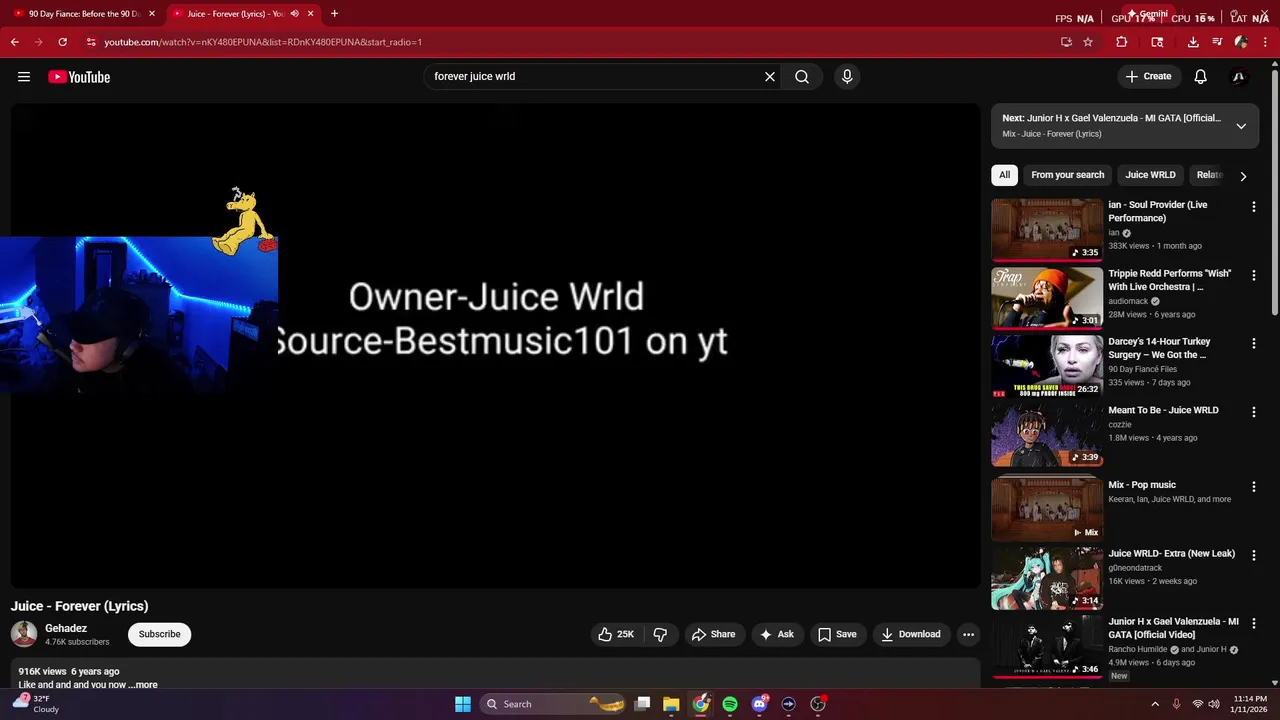The height and width of the screenshot is (720, 1280).
Task: Open the Gehadez channel name link
Action: [x=66, y=628]
